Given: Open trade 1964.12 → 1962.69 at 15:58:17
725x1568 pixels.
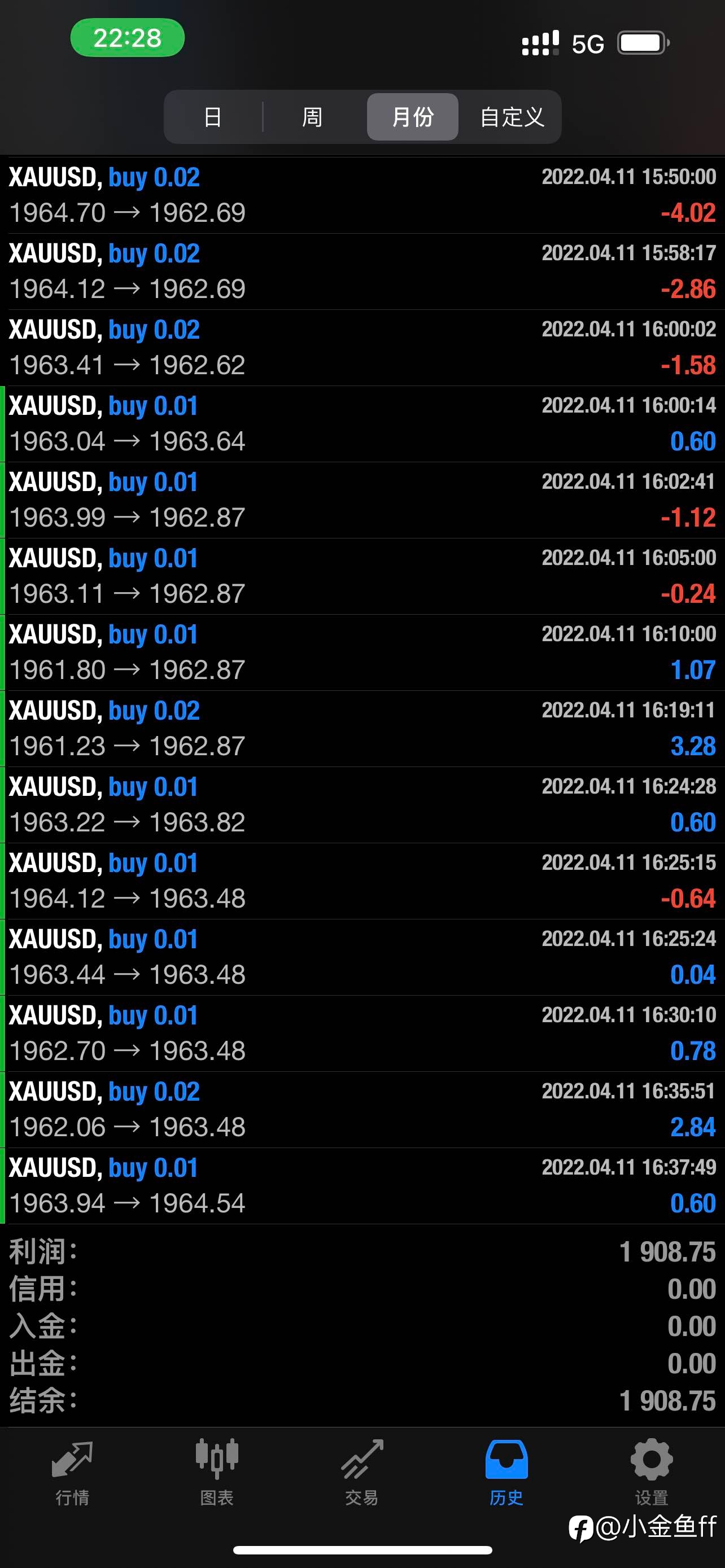Looking at the screenshot, I should pos(362,271).
